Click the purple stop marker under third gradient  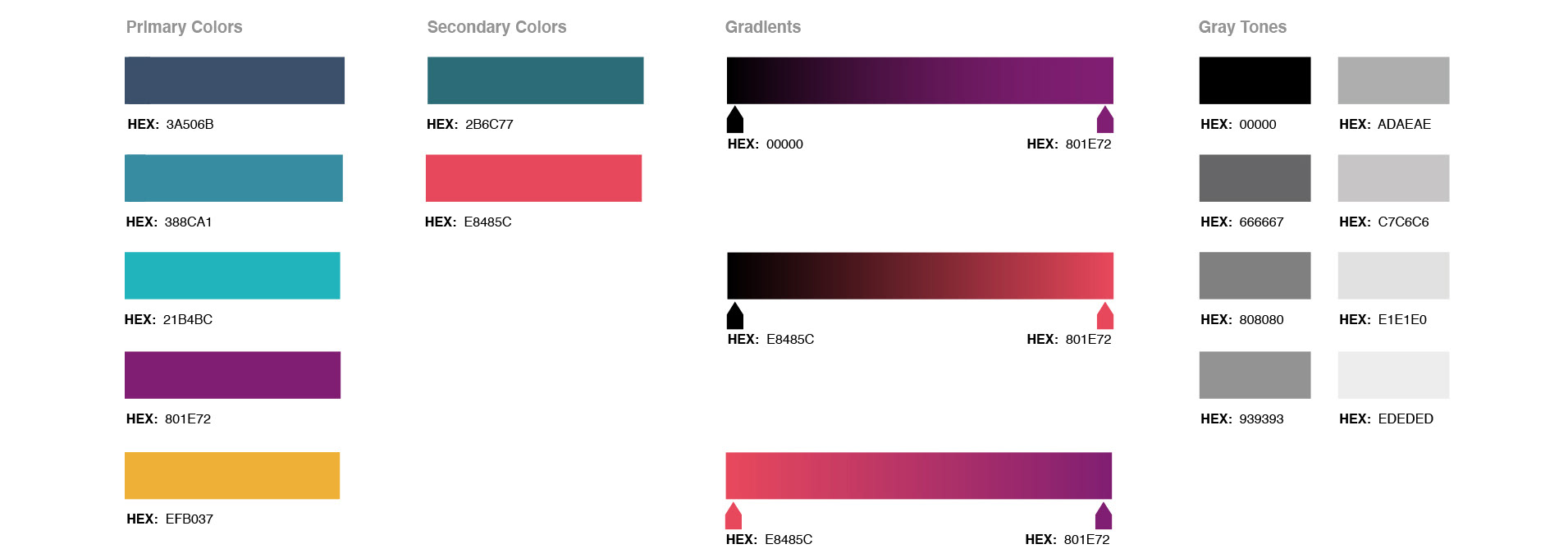click(1103, 516)
